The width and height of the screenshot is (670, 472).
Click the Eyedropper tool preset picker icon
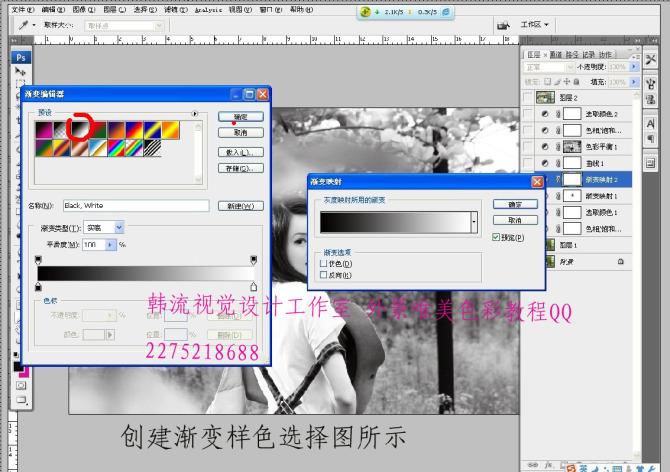pos(26,25)
